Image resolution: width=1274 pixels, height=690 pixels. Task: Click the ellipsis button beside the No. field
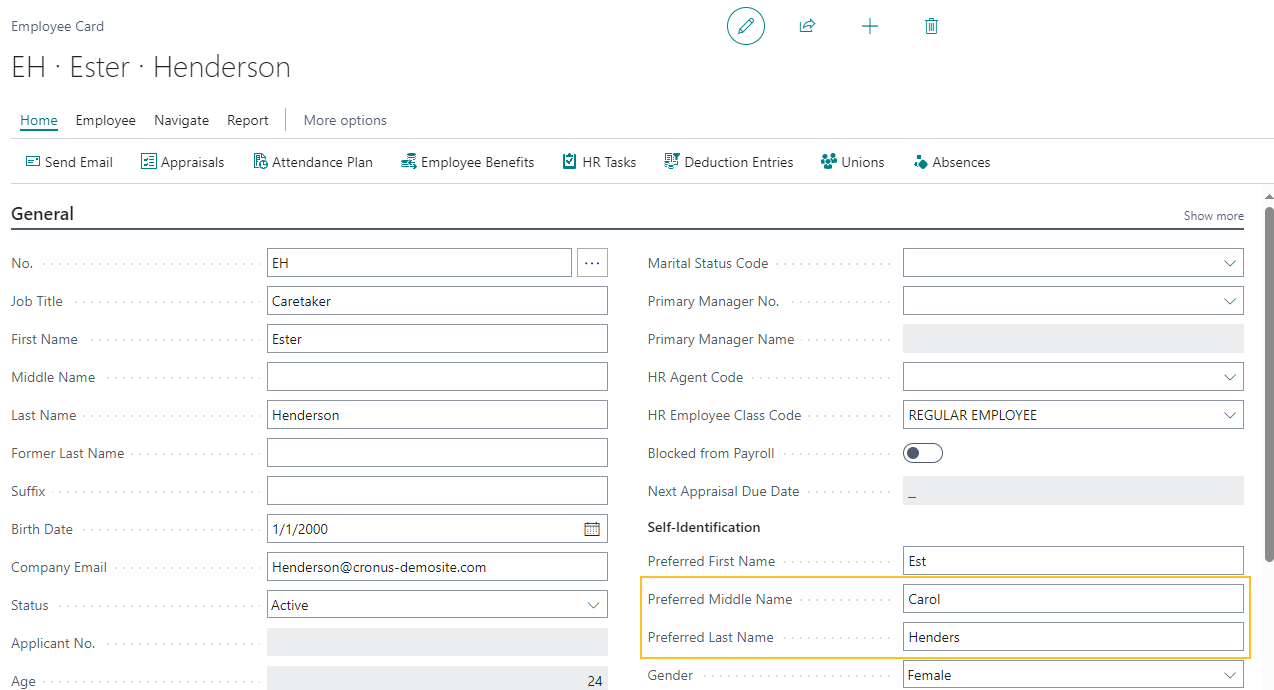(x=592, y=262)
